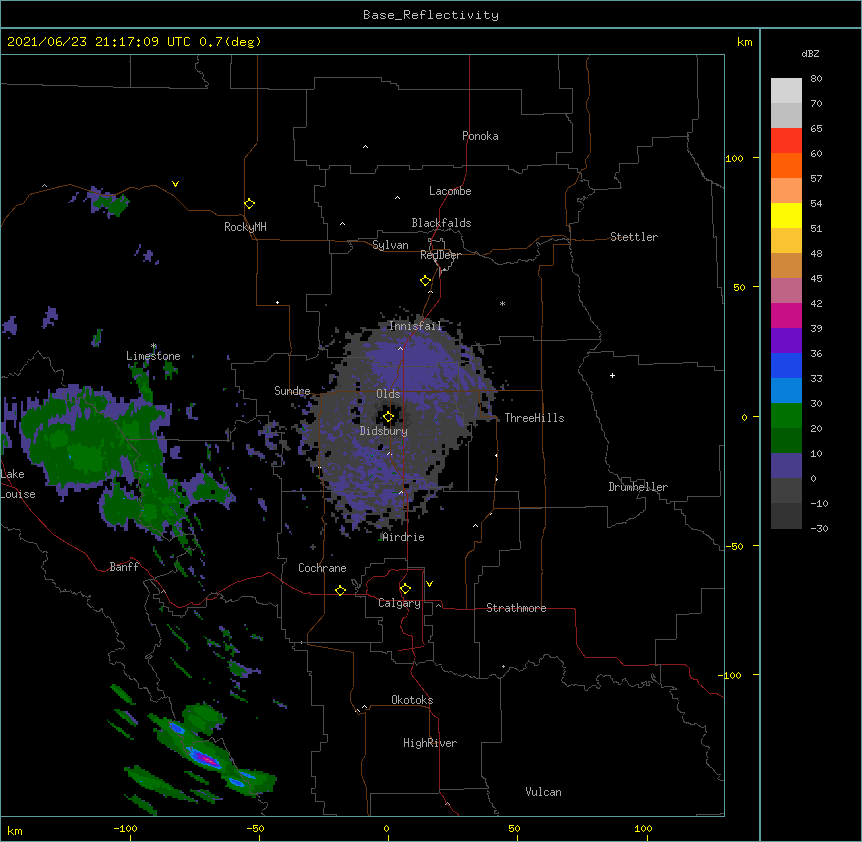The height and width of the screenshot is (842, 862).
Task: Select the 10 dBZ slate-purple swatch
Action: pos(786,466)
